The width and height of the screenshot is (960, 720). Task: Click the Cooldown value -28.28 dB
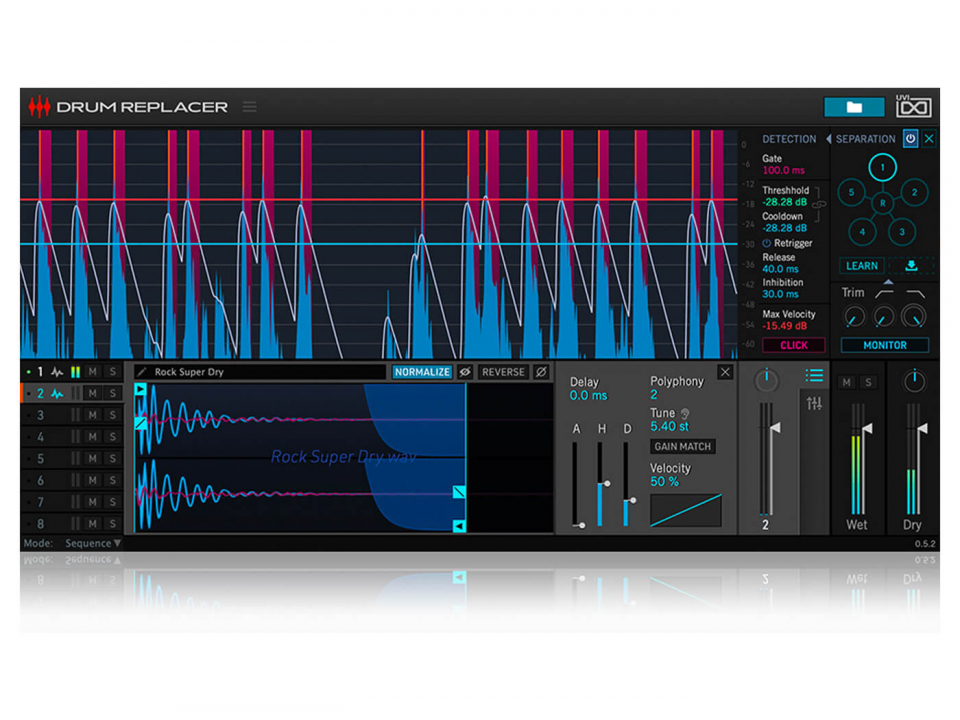pyautogui.click(x=784, y=228)
